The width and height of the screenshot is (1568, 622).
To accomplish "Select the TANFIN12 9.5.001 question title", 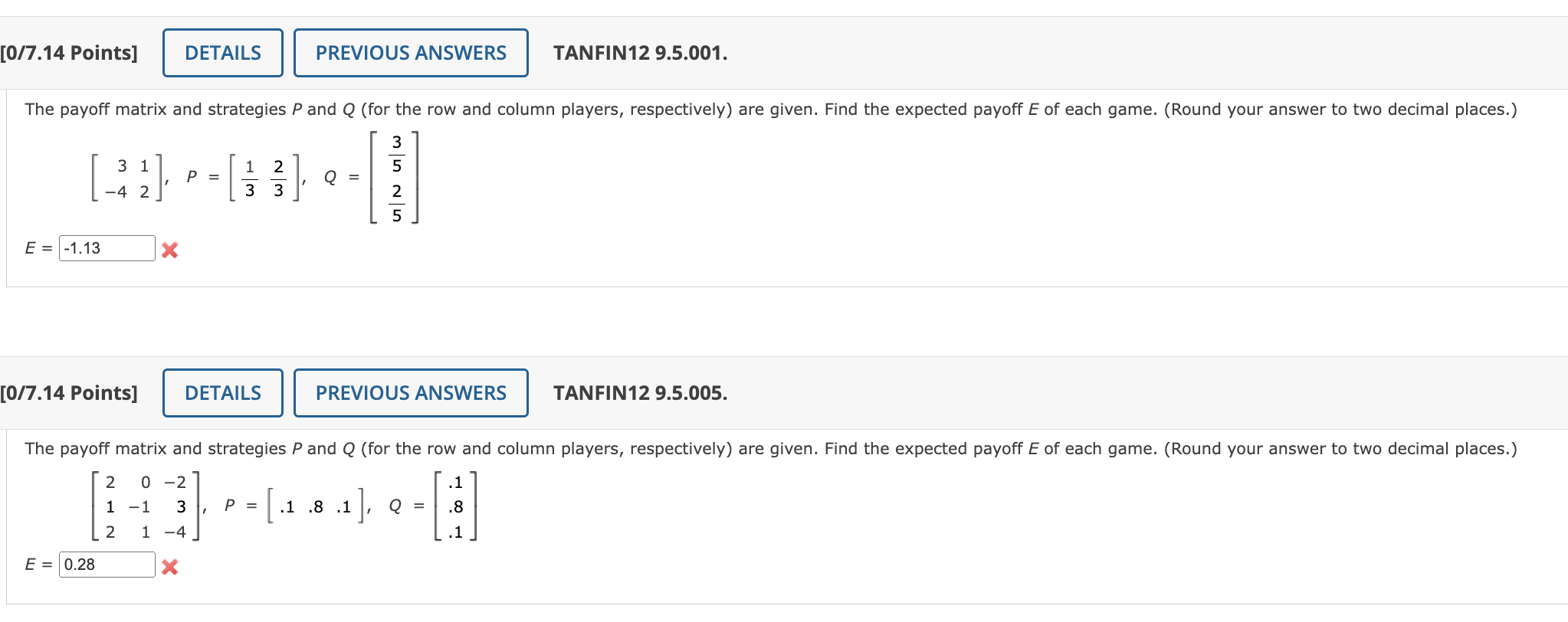I will pyautogui.click(x=641, y=53).
